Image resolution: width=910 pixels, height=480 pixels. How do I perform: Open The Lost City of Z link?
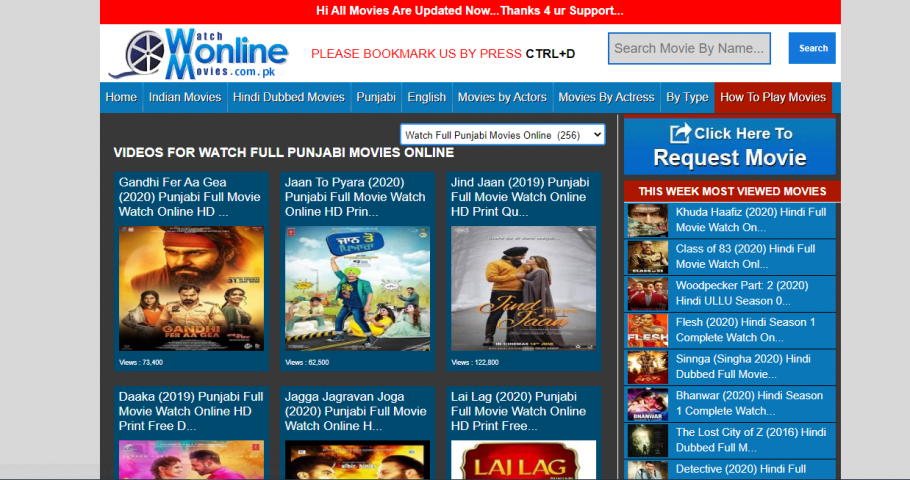point(750,439)
